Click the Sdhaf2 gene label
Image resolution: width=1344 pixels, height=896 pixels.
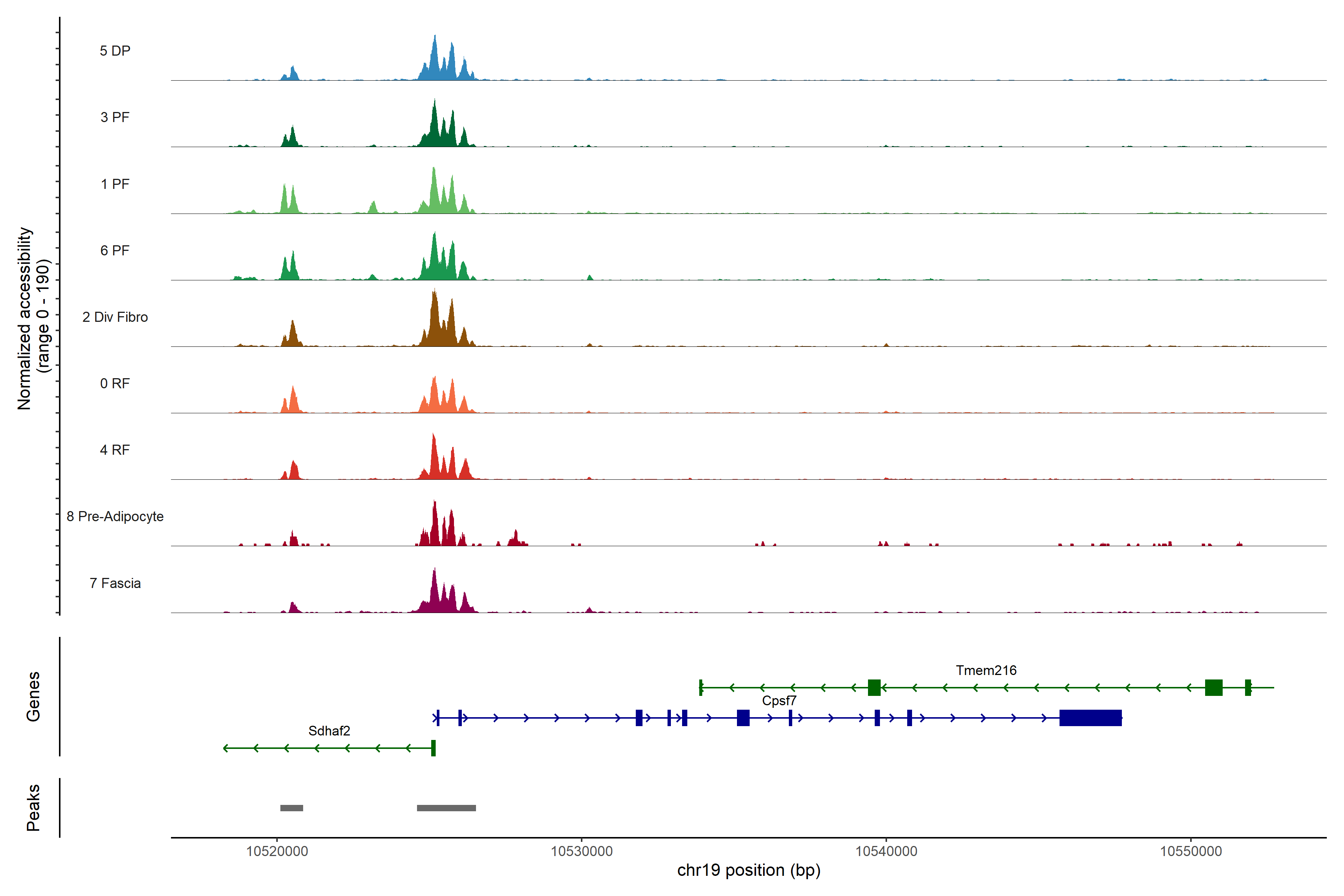tap(329, 731)
